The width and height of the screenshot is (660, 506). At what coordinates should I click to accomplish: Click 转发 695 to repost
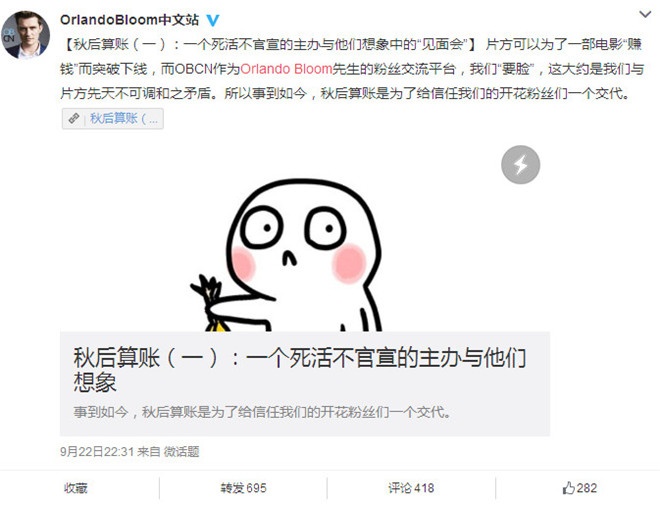243,488
